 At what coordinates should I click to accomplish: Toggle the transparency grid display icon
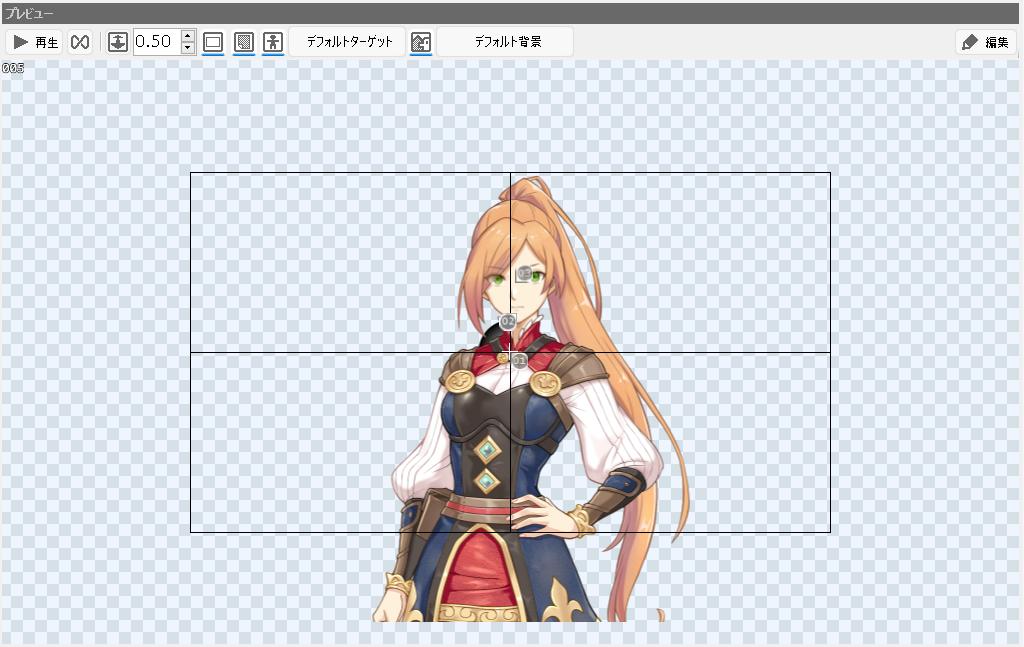pyautogui.click(x=243, y=42)
